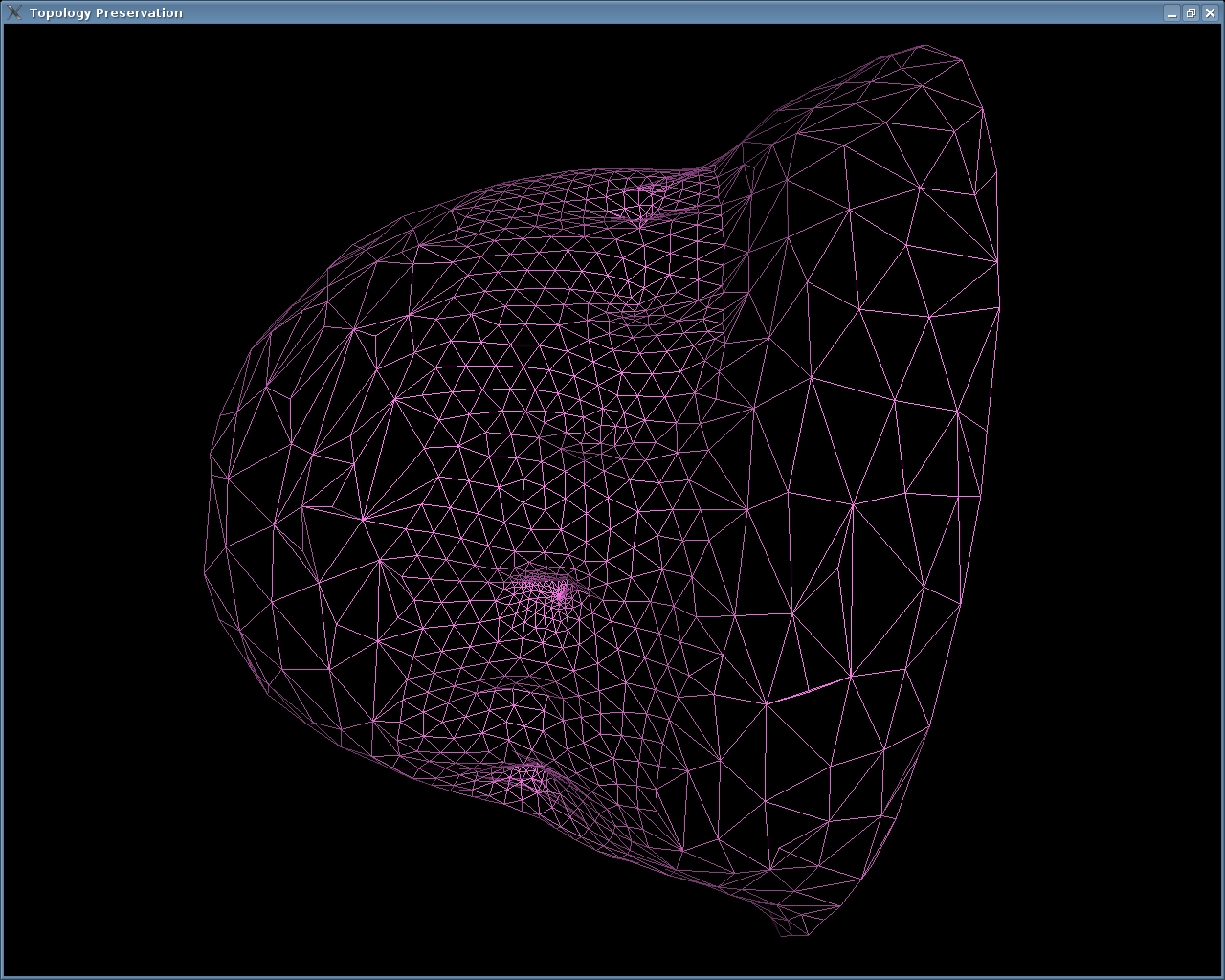Click the thick bright edge in lower-right mesh
This screenshot has width=1225, height=980.
pyautogui.click(x=809, y=689)
